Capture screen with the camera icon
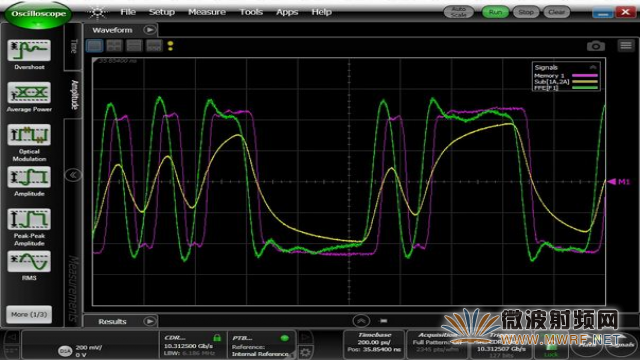 point(596,46)
